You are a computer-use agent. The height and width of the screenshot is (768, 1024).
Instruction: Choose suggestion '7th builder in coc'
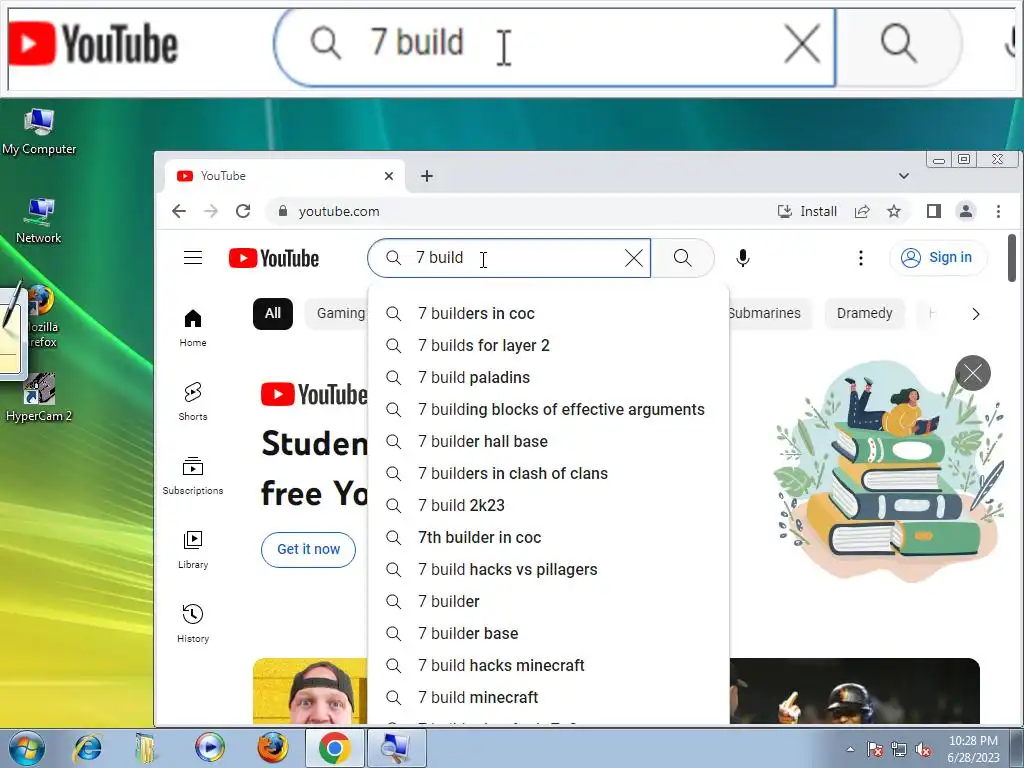(549, 537)
